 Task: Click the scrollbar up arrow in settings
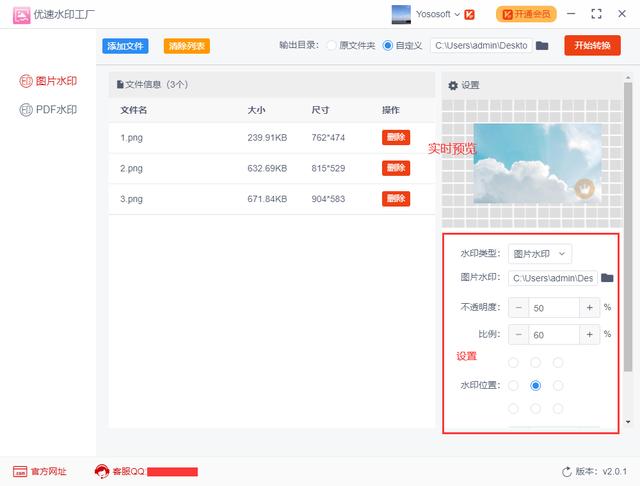pos(628,78)
